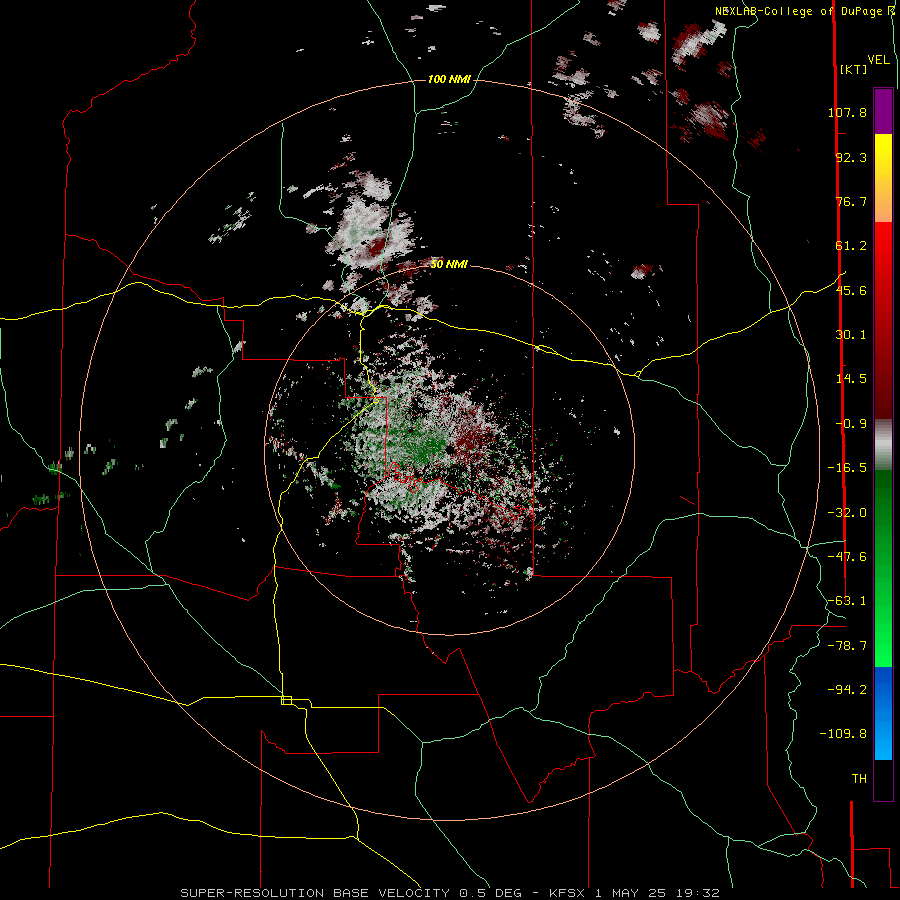Select the 92.3 scale value
The image size is (900, 900).
[x=851, y=157]
